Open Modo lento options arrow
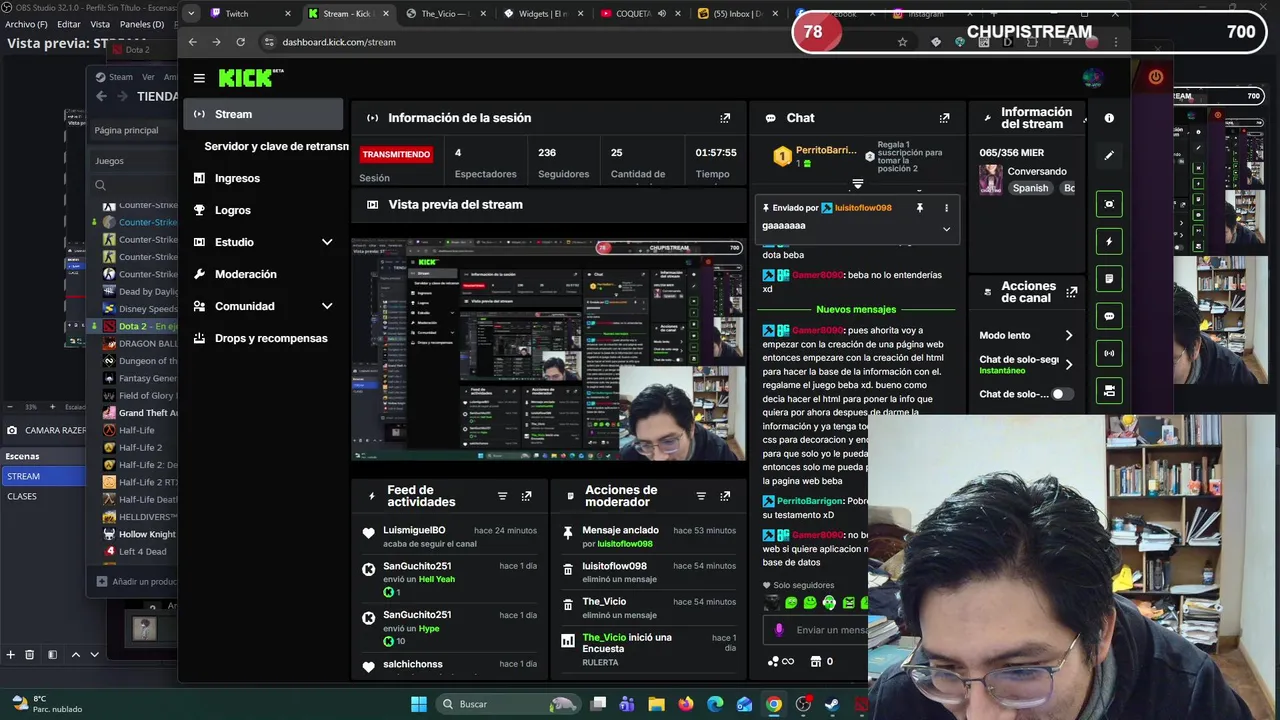Screen dimensions: 1280x720 1068,335
